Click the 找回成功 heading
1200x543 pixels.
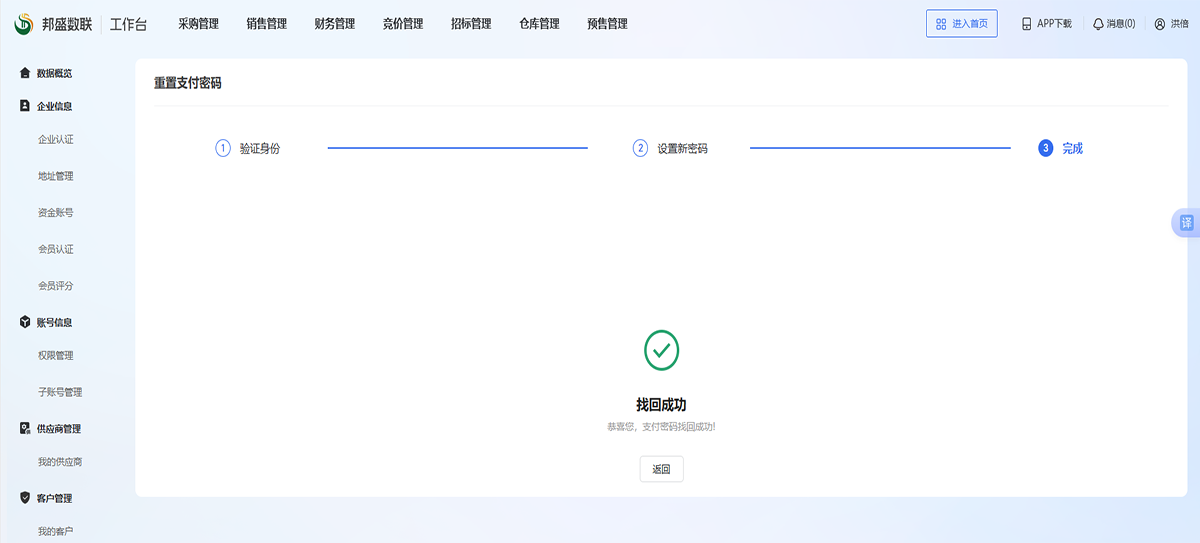(x=661, y=404)
